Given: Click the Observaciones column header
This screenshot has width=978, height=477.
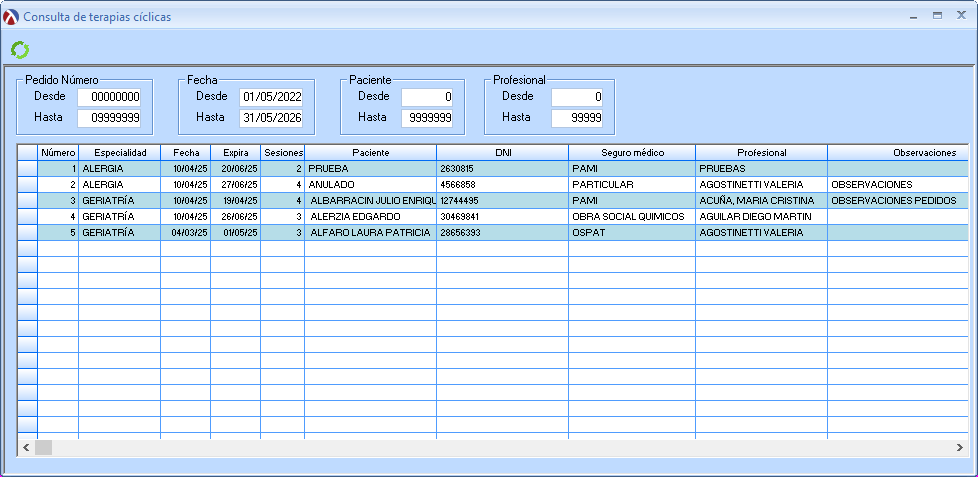Looking at the screenshot, I should click(898, 153).
